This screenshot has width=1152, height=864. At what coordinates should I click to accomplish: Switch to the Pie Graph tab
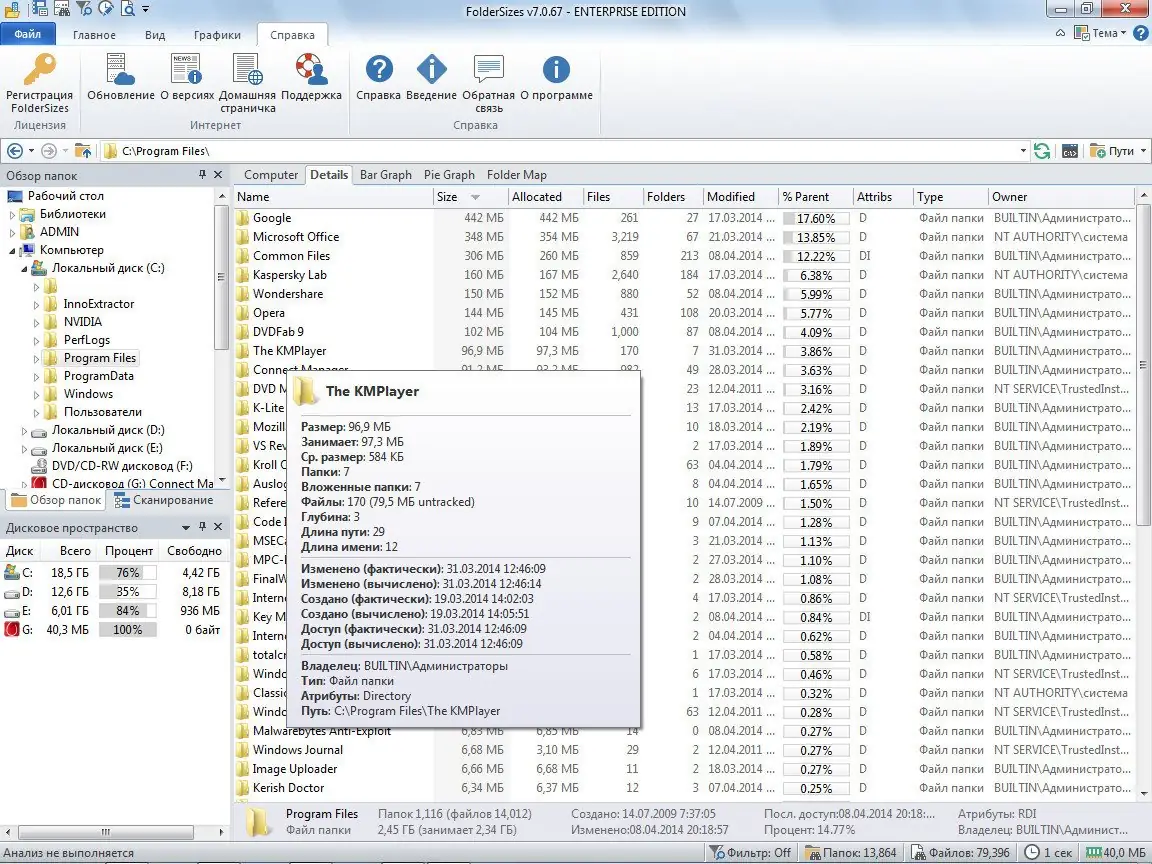tap(449, 175)
